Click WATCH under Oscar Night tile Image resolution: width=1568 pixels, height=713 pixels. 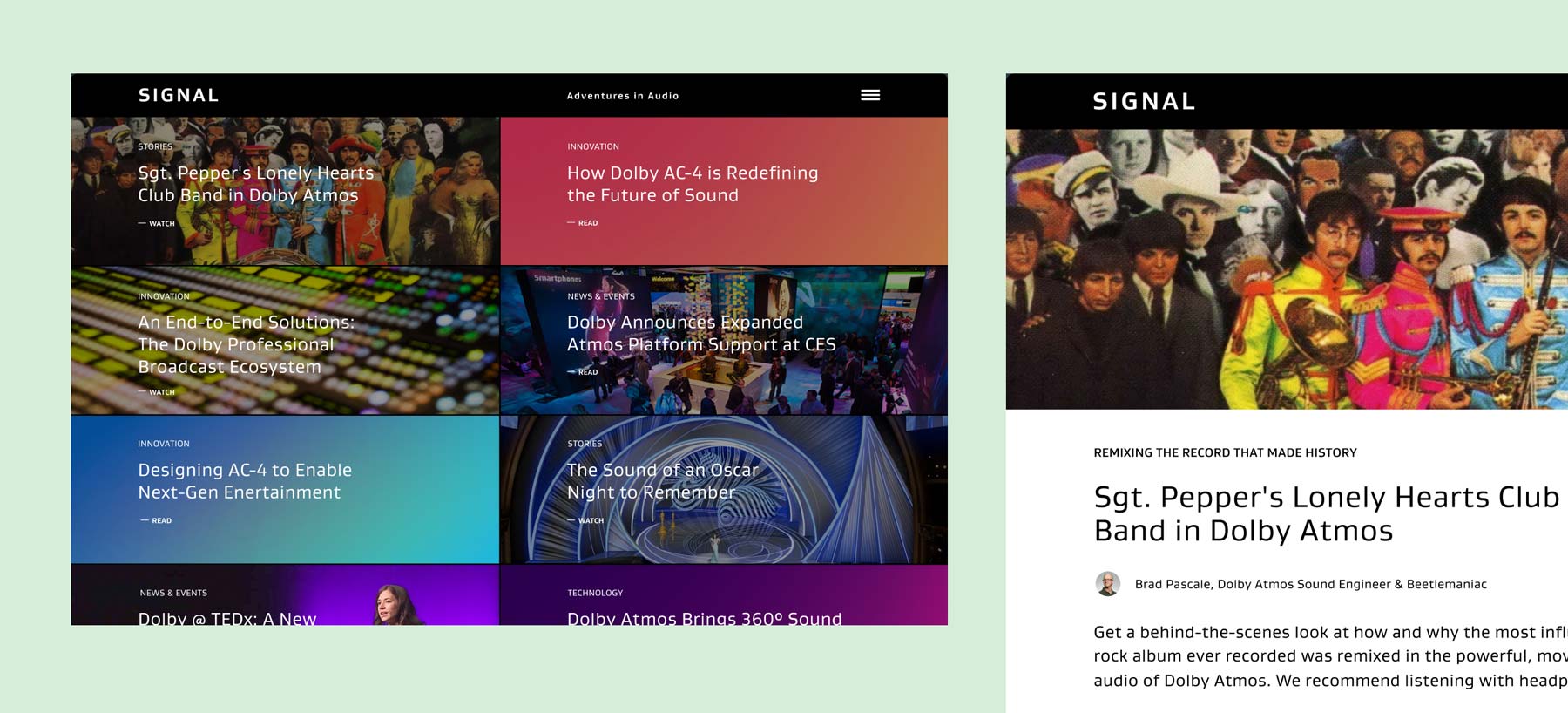pyautogui.click(x=585, y=520)
